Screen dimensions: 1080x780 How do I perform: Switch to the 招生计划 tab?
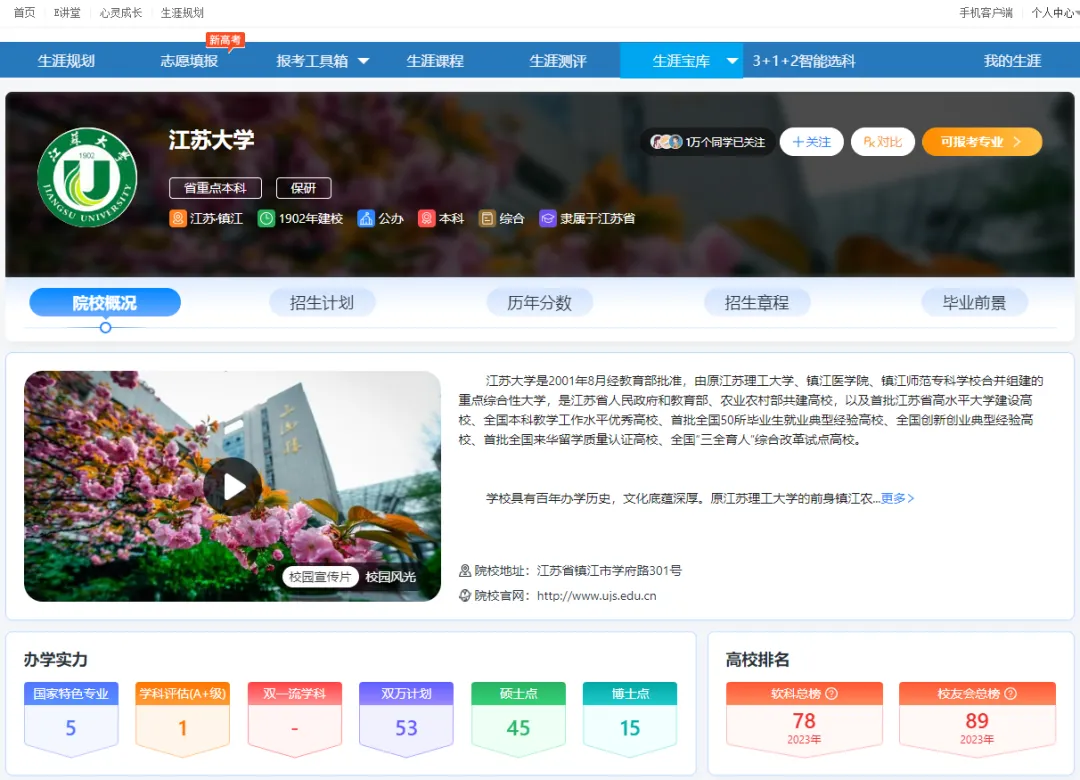point(322,302)
